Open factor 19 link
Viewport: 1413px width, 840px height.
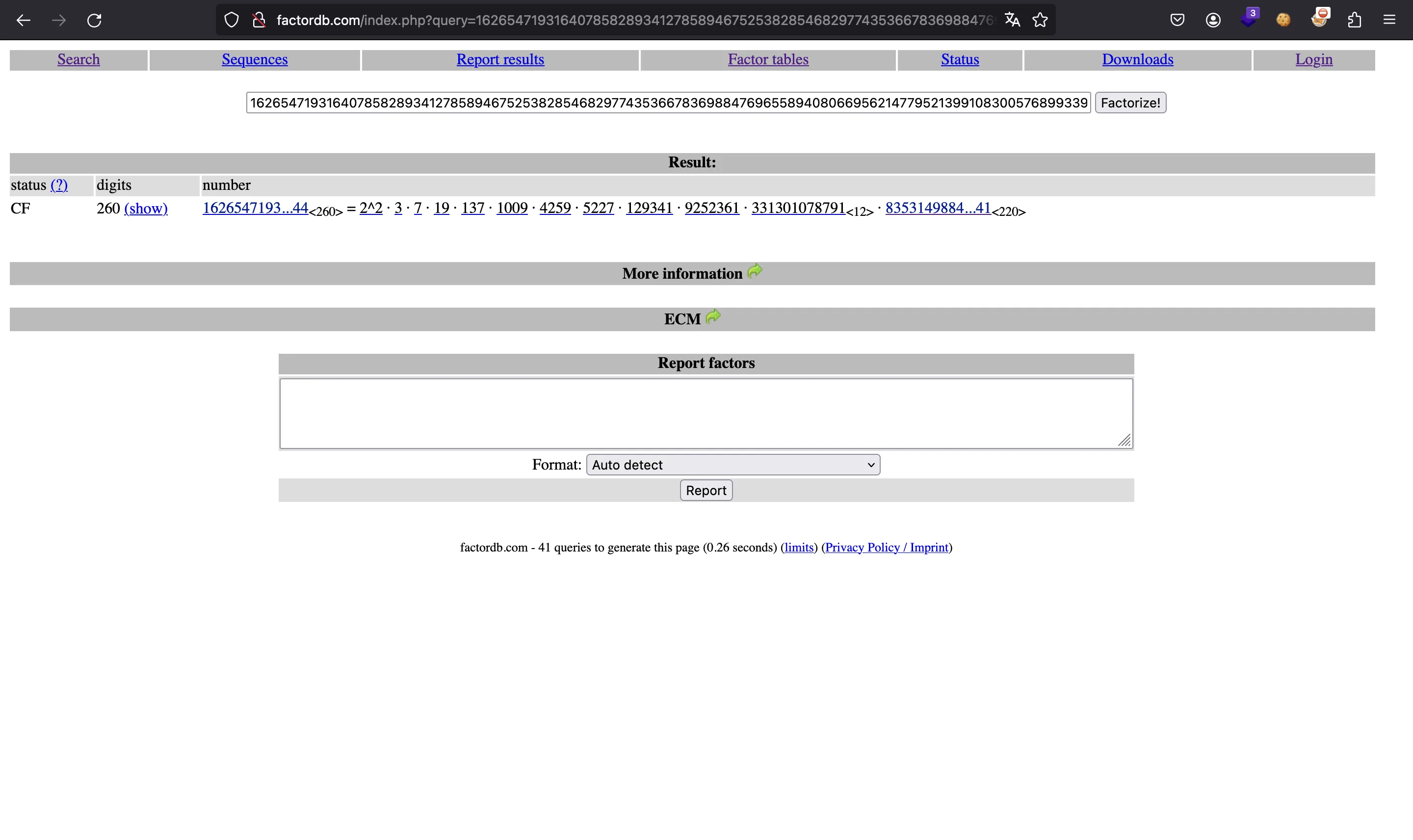pyautogui.click(x=442, y=208)
